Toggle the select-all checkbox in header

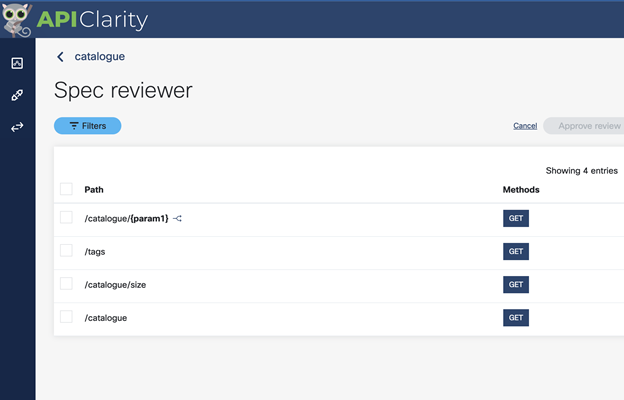(66, 189)
